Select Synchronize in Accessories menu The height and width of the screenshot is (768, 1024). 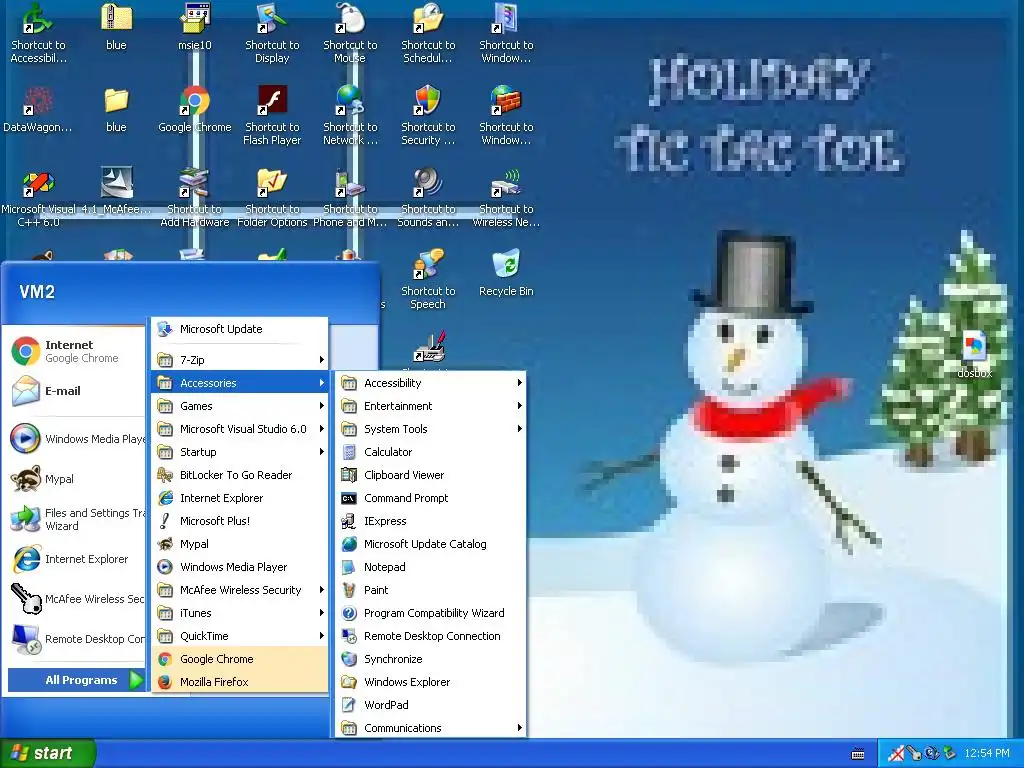[430, 659]
